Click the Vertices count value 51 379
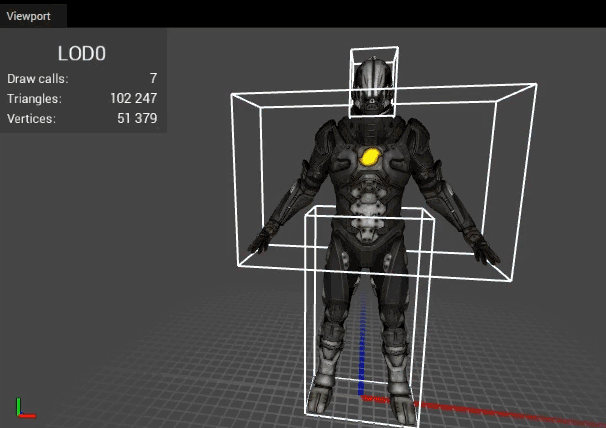Viewport: 606px width, 428px height. point(138,118)
